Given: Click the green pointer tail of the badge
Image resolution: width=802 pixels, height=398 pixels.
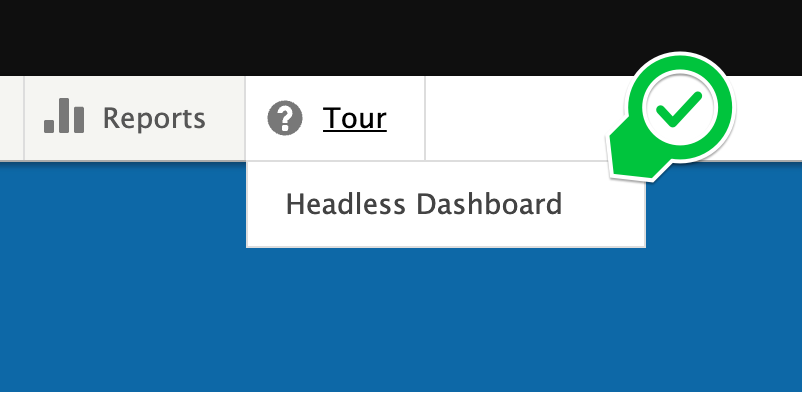Looking at the screenshot, I should (x=629, y=156).
